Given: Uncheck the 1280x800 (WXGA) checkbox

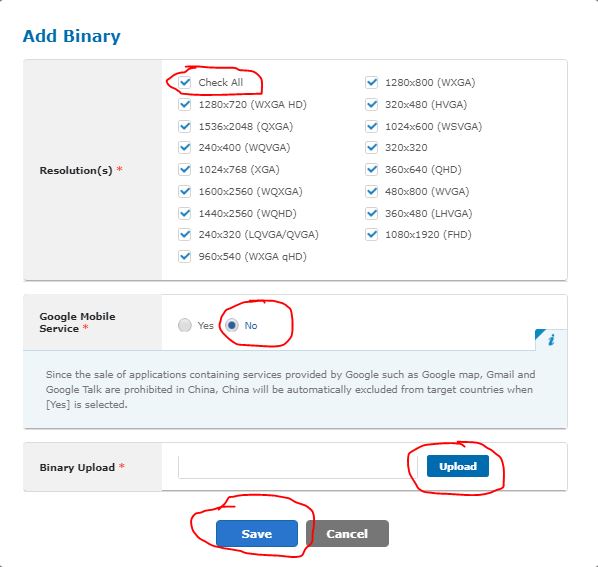Looking at the screenshot, I should click(x=371, y=82).
